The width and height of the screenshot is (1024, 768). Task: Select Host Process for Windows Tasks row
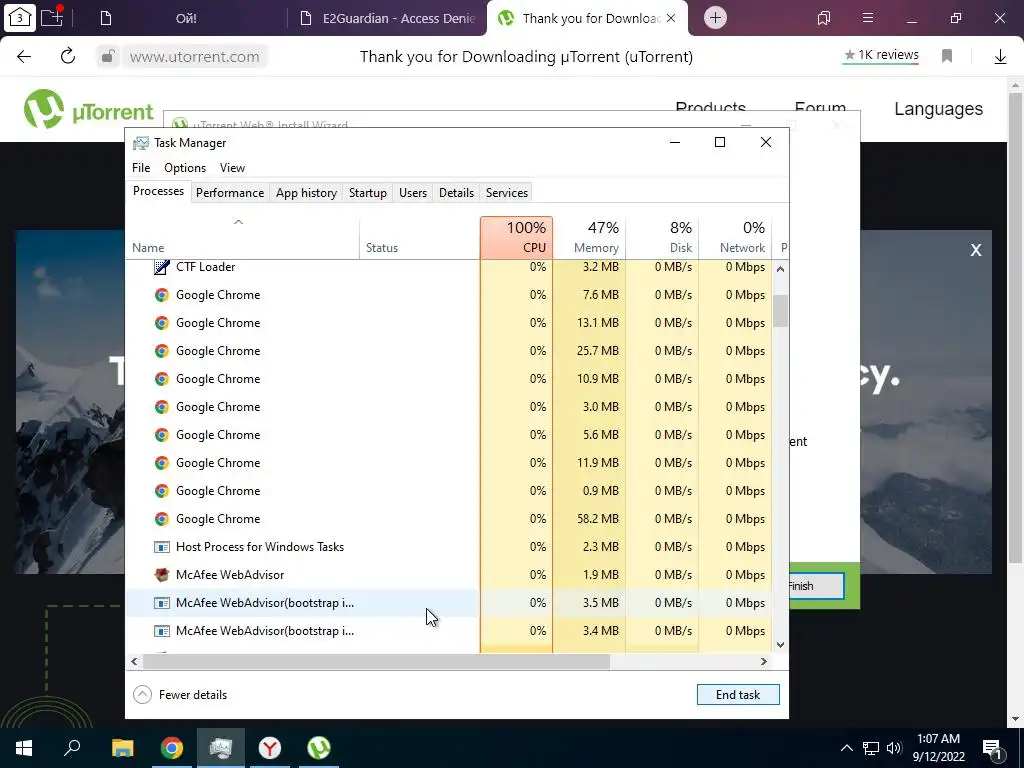tap(449, 547)
